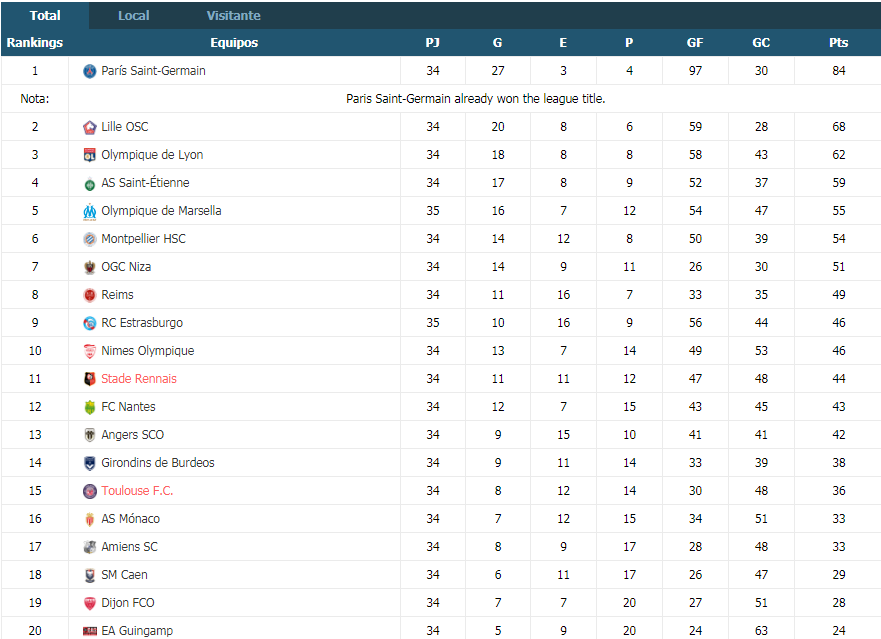The image size is (881, 639).
Task: Click the EA Guingamp team icon
Action: coord(89,631)
